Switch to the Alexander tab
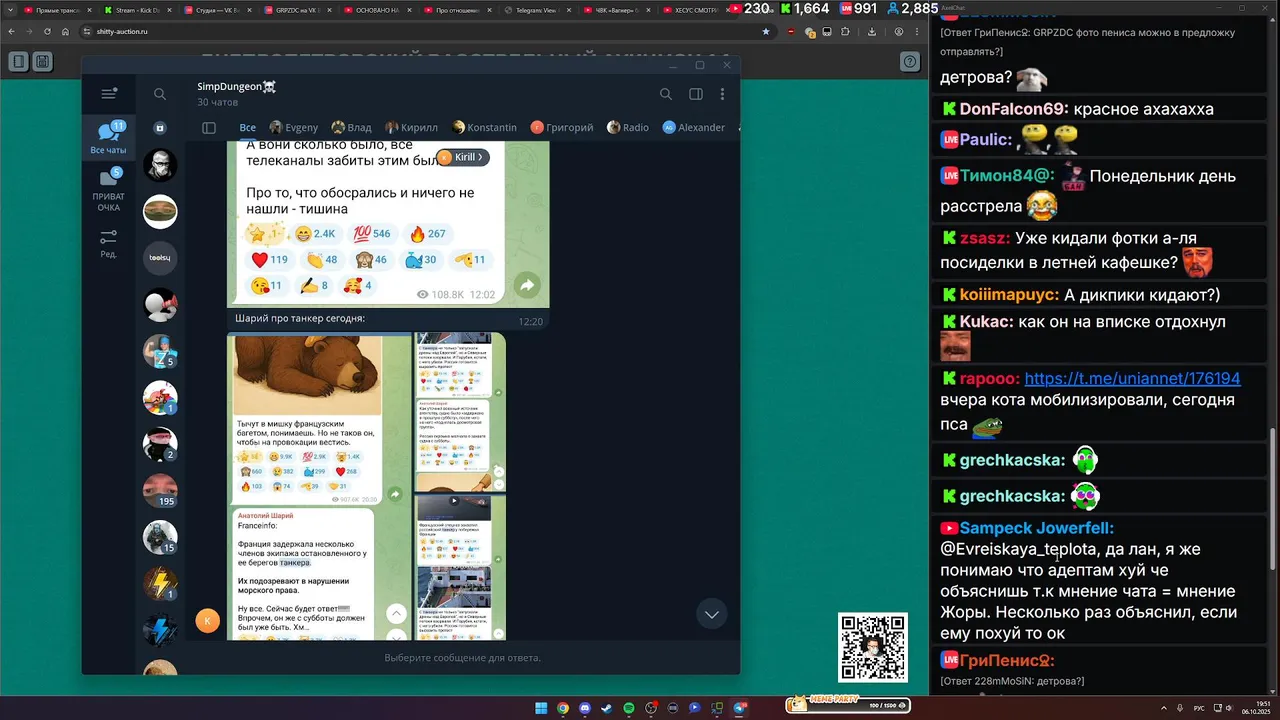The image size is (1280, 720). coord(694,127)
